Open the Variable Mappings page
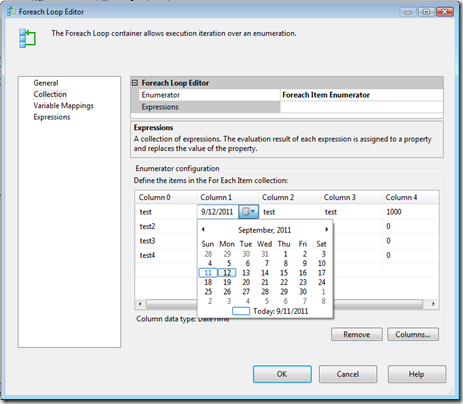This screenshot has width=463, height=404. point(63,106)
